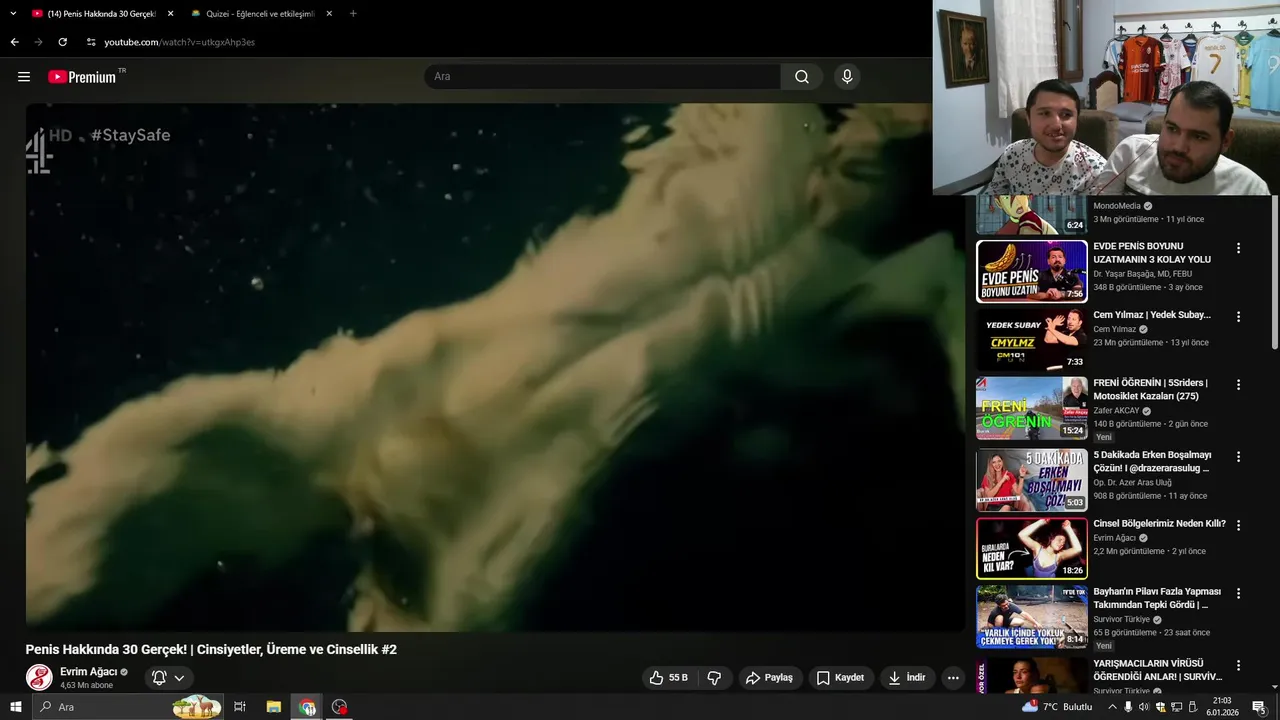This screenshot has width=1280, height=720.
Task: Open options for YARIŞMACILARIN VİRÜSÜ video
Action: pyautogui.click(x=1238, y=665)
